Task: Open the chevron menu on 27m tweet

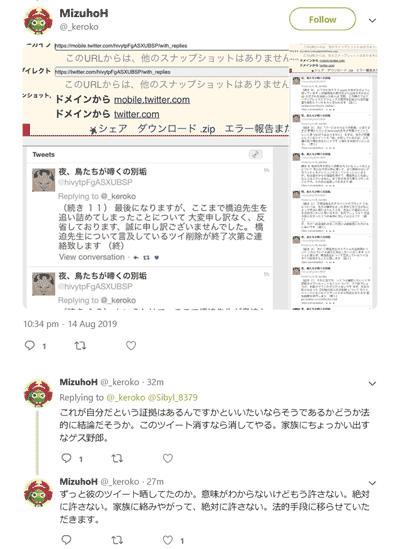Action: (372, 483)
